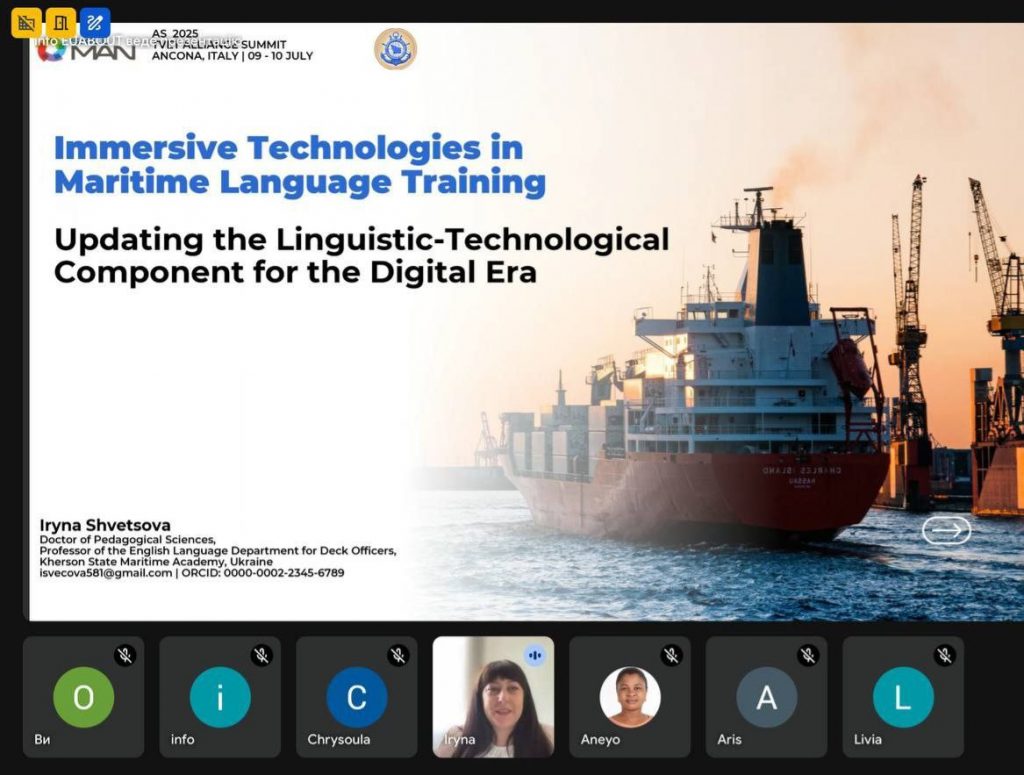Click the MAN logo on the slide header
The image size is (1024, 775).
point(86,50)
